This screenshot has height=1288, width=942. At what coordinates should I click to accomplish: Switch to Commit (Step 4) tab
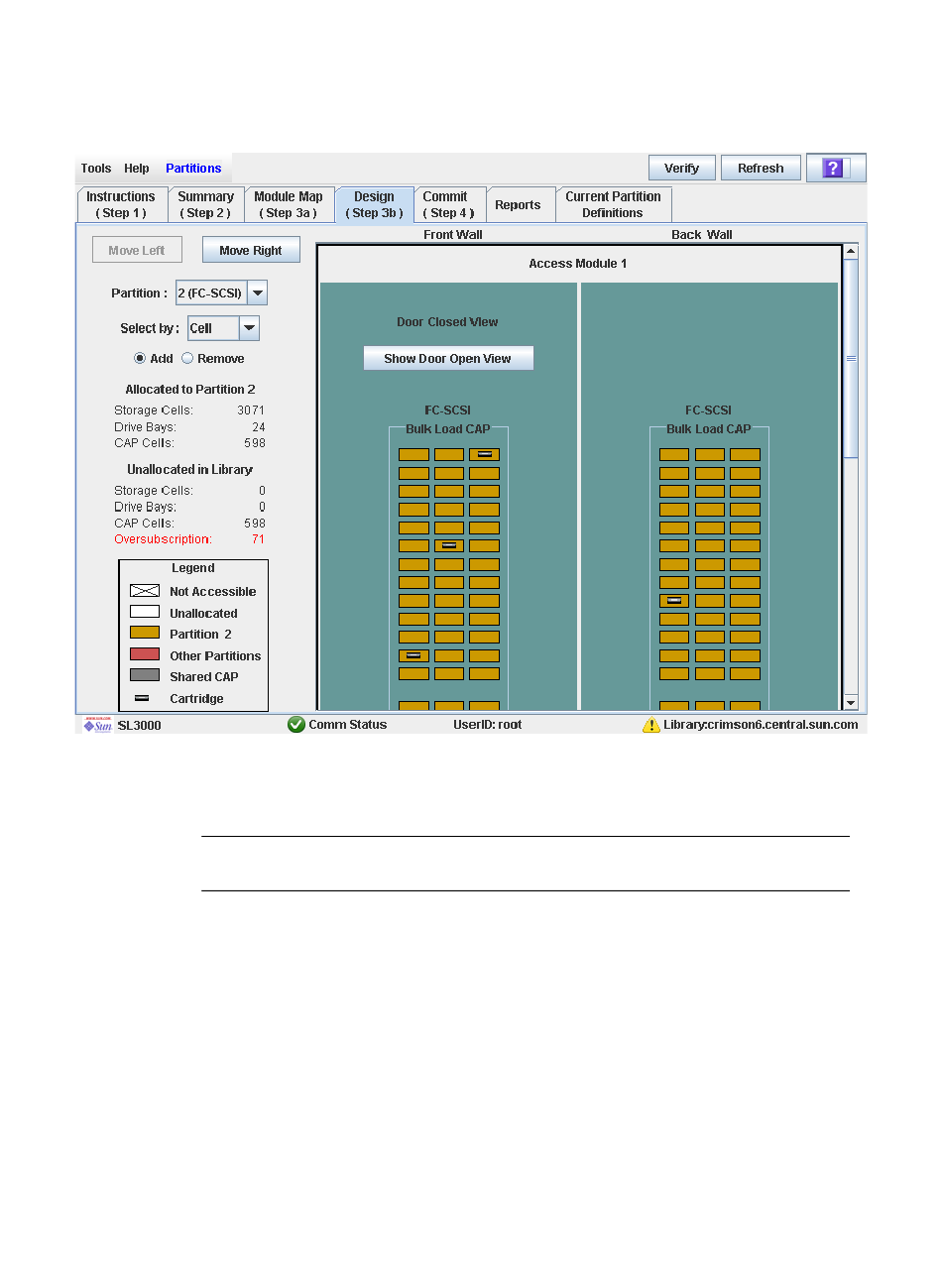(x=449, y=205)
